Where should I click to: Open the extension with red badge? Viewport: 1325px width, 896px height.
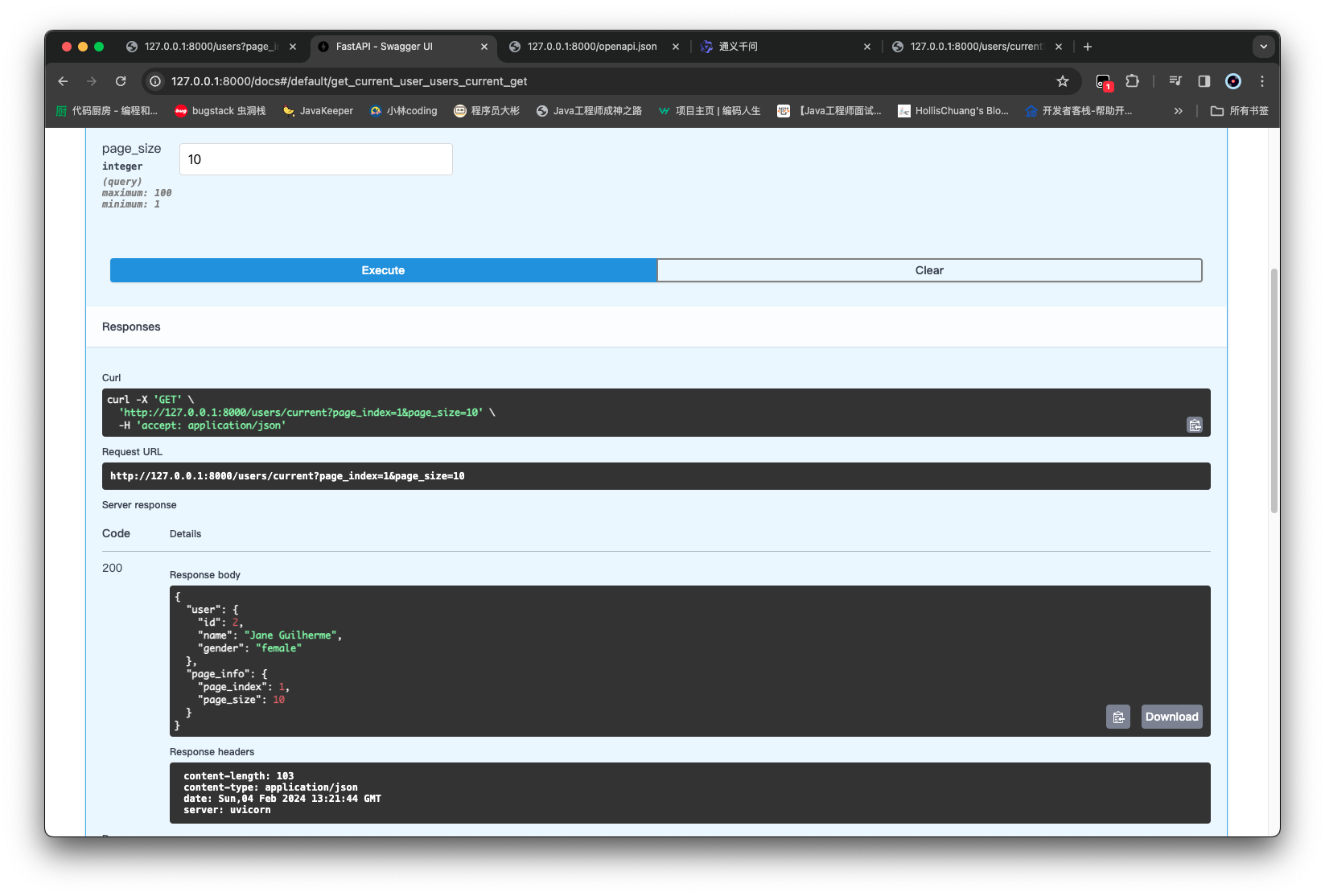1104,81
